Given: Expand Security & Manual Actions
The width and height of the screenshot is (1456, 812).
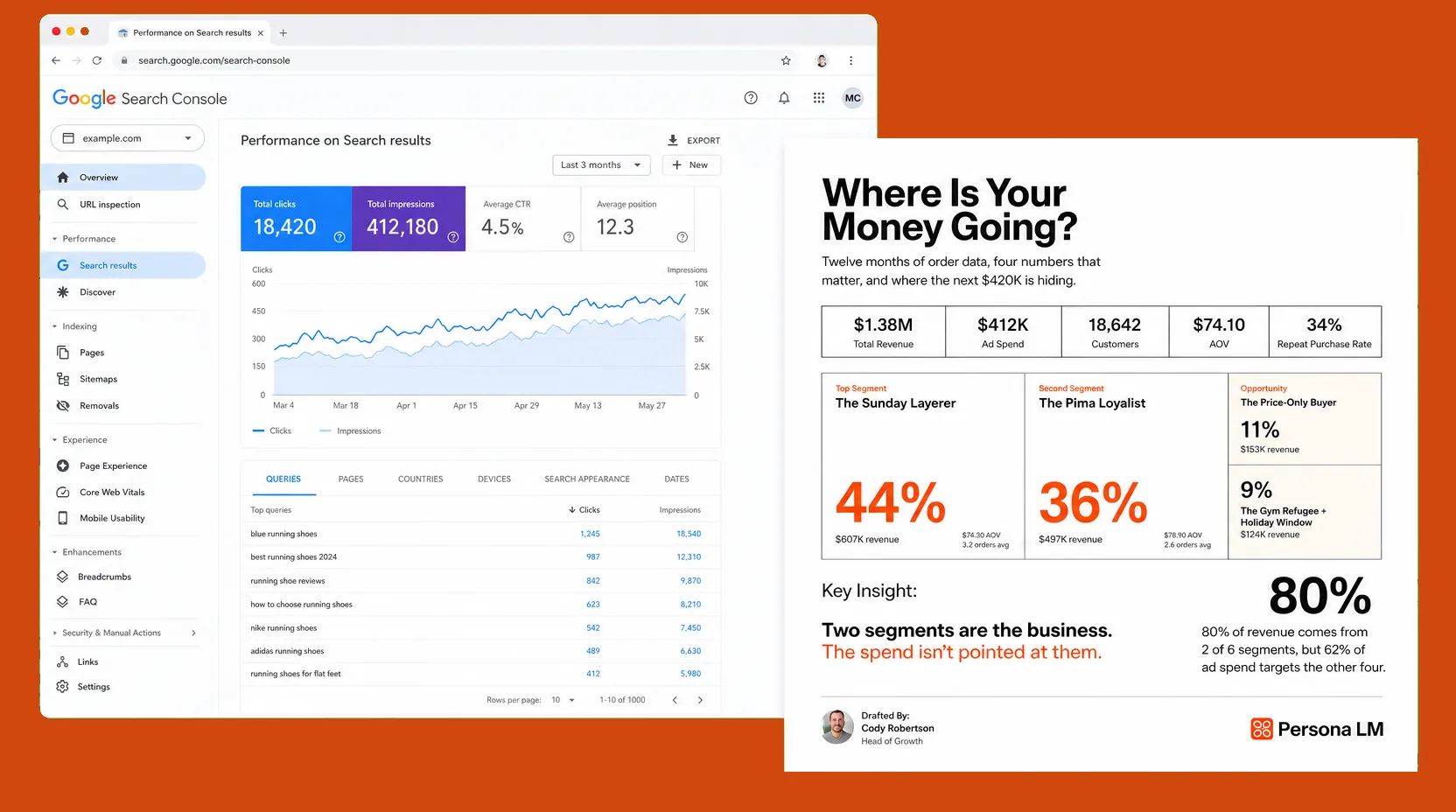Looking at the screenshot, I should click(x=193, y=633).
